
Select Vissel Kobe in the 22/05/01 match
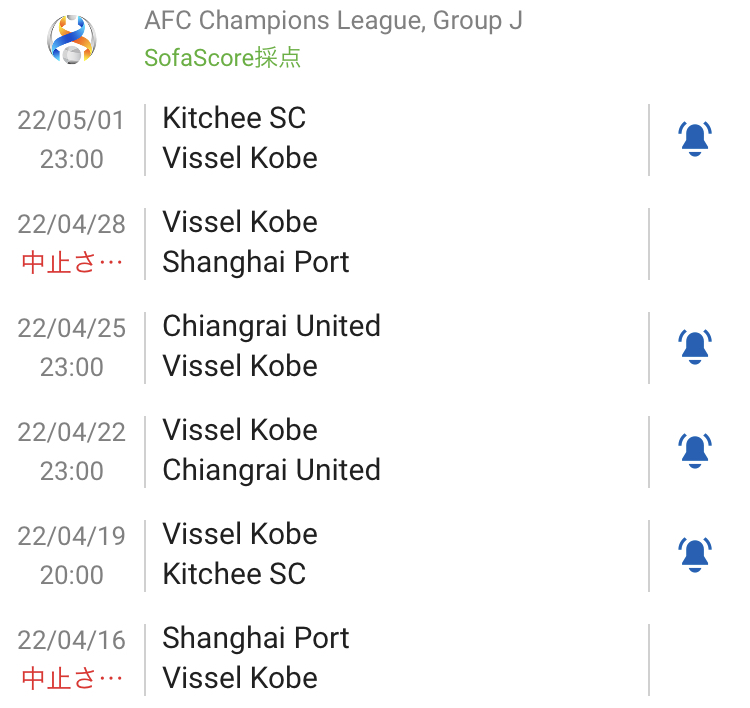tap(240, 158)
